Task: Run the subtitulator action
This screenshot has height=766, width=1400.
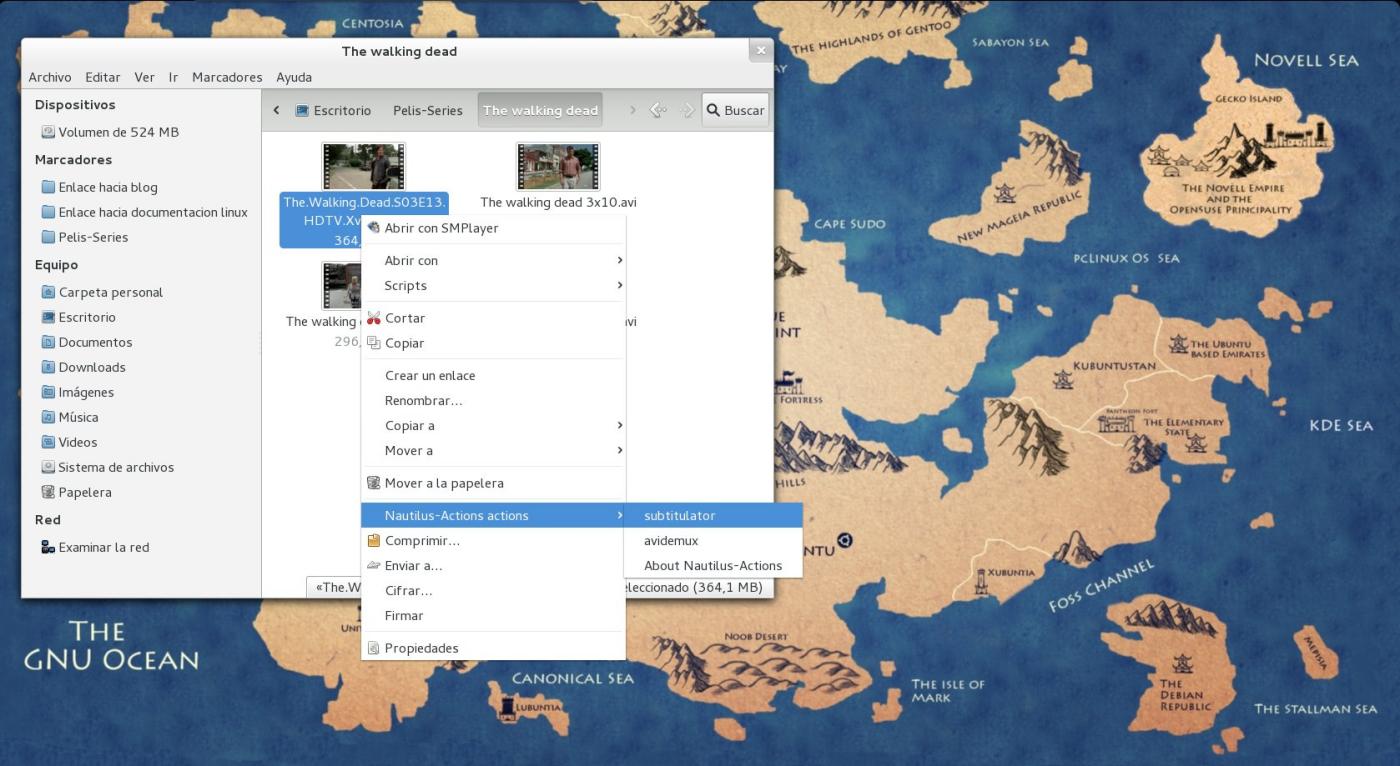Action: click(x=713, y=516)
